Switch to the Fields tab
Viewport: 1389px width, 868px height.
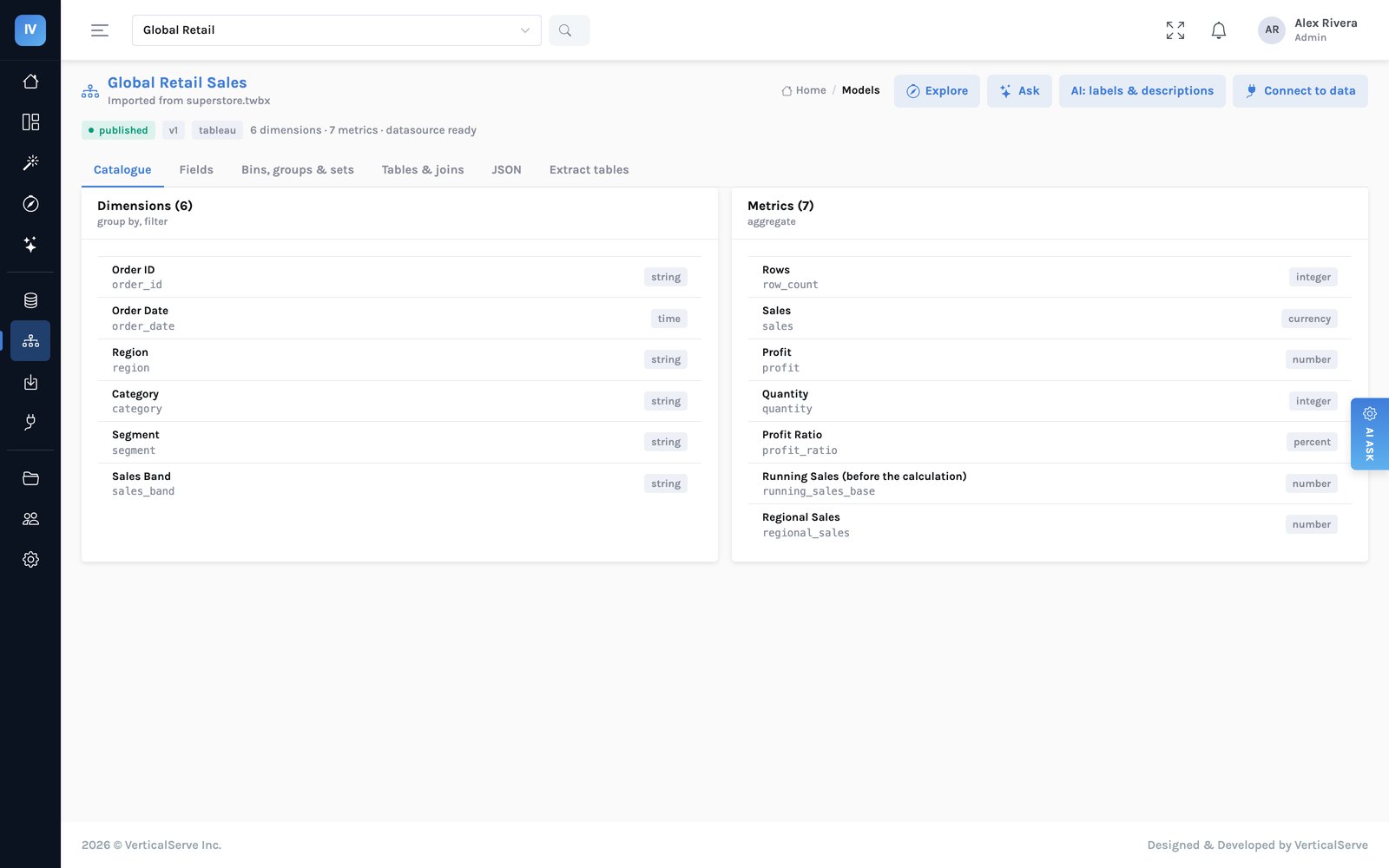(x=196, y=170)
